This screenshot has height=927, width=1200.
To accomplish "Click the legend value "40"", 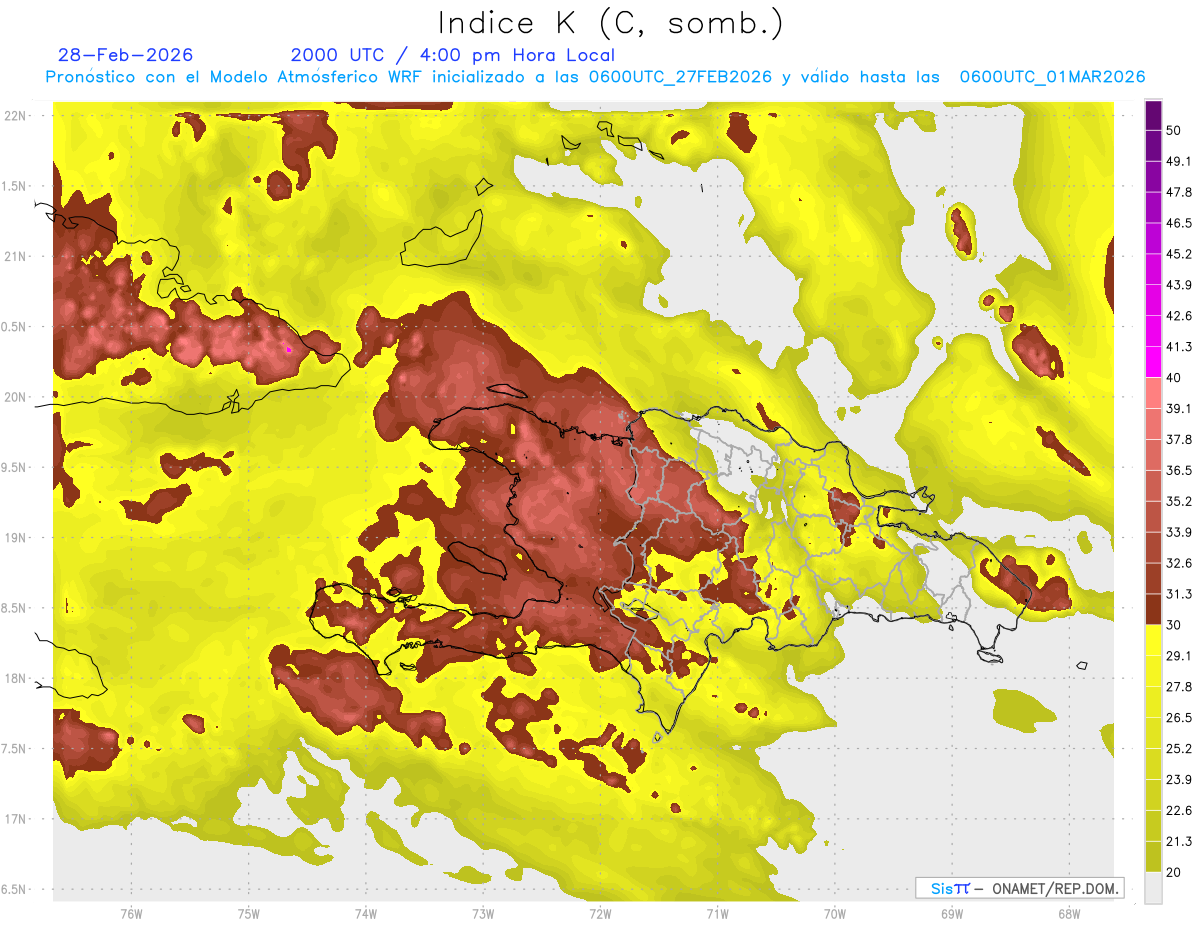I will click(1174, 377).
